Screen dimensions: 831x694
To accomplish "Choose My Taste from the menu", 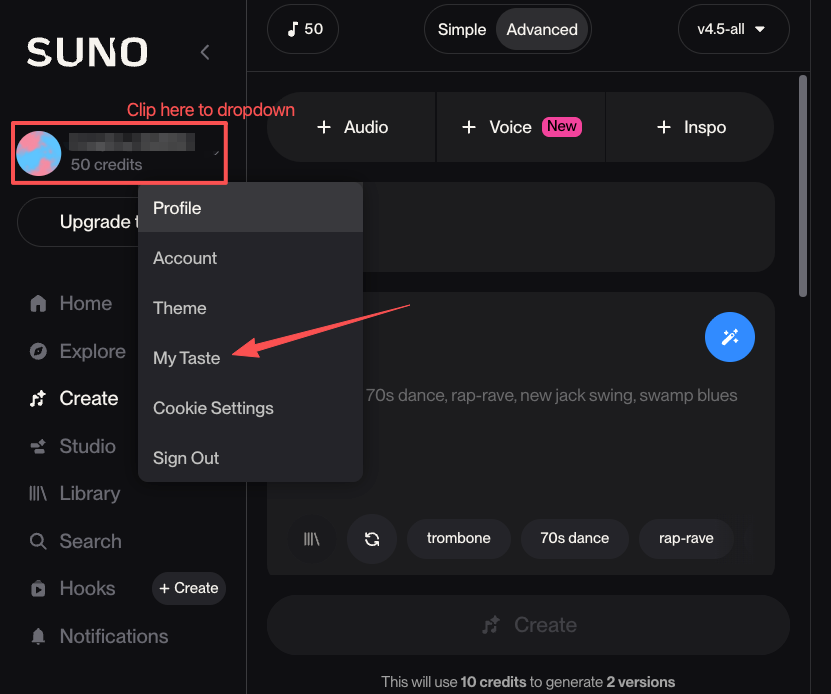I will (186, 357).
